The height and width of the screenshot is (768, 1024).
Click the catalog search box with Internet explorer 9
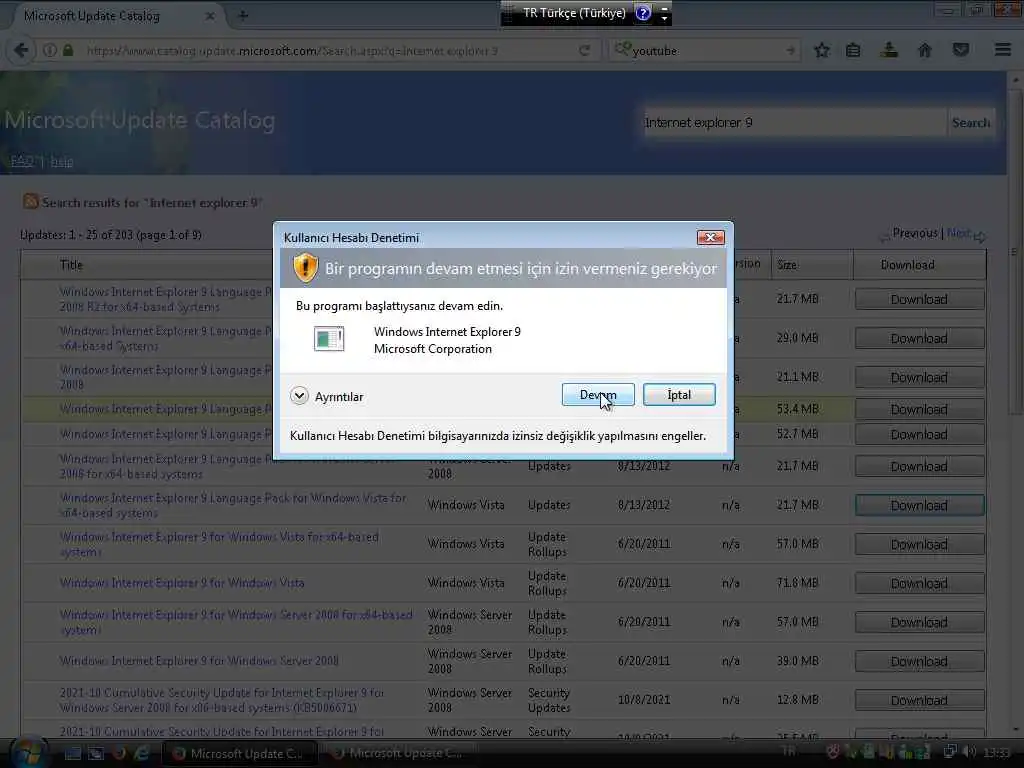tap(795, 122)
